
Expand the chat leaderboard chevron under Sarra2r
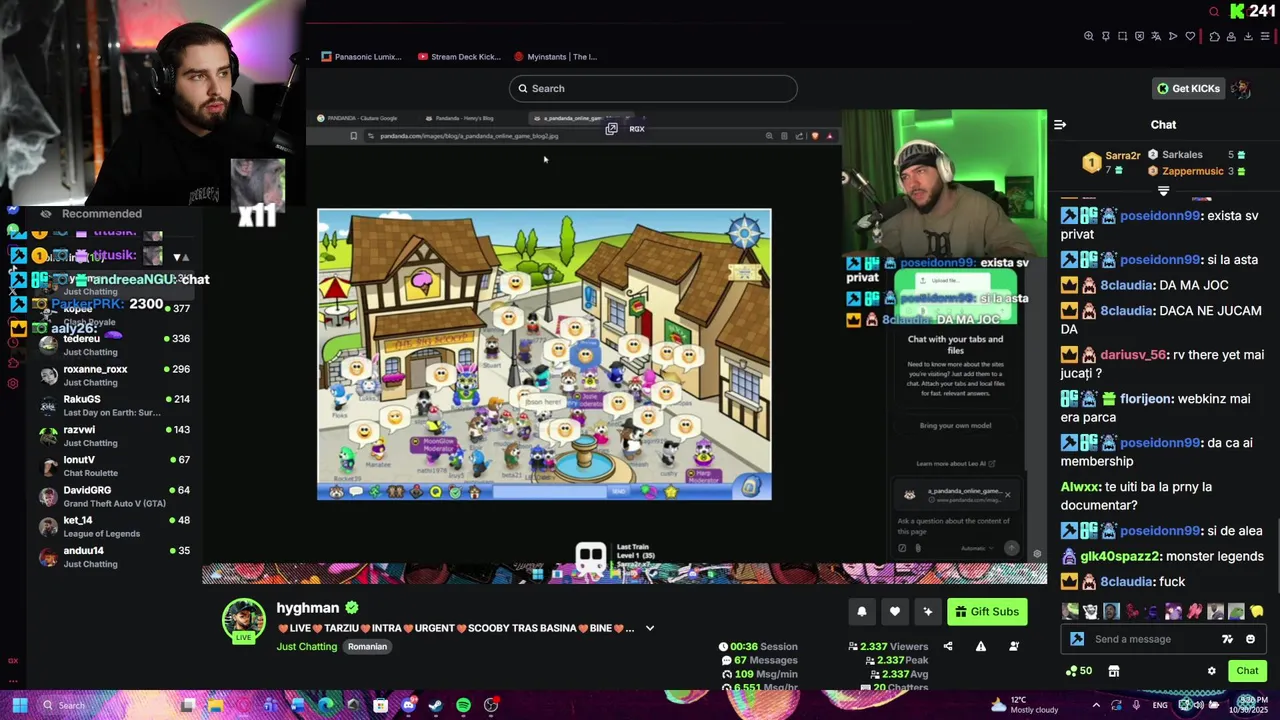1163,190
